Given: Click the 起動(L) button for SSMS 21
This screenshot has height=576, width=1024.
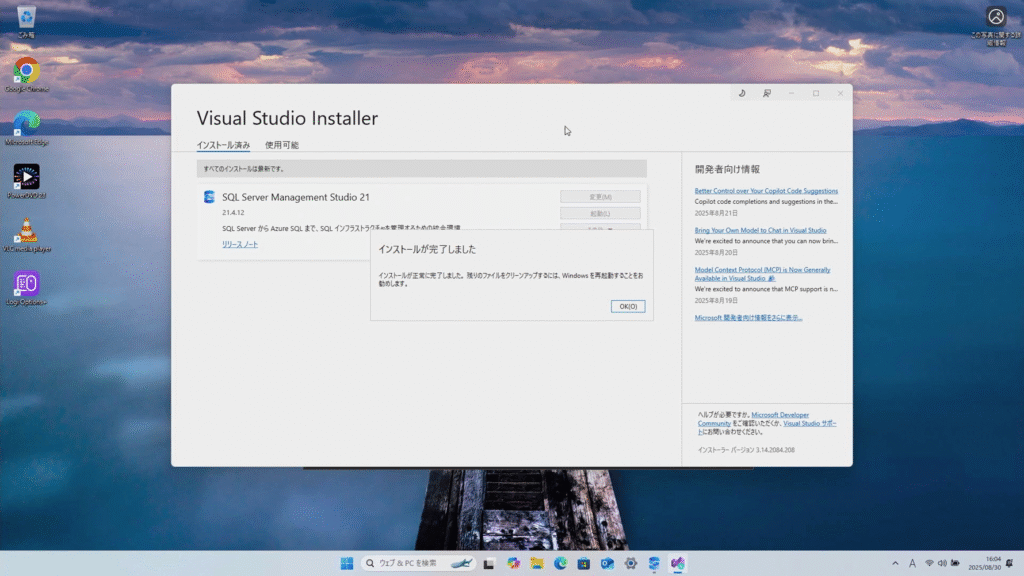Looking at the screenshot, I should tap(600, 214).
